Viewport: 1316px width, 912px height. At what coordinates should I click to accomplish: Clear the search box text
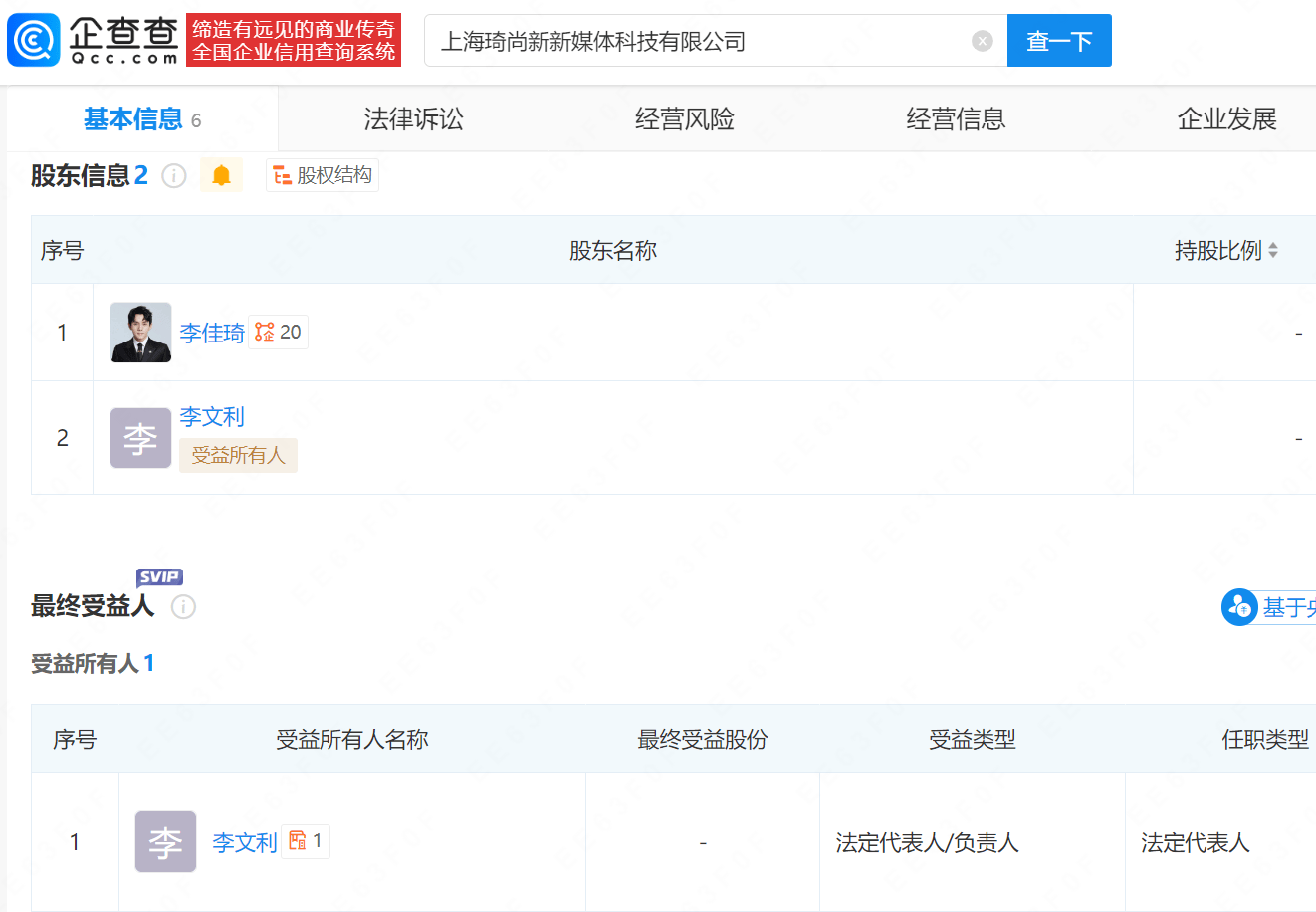pos(982,41)
